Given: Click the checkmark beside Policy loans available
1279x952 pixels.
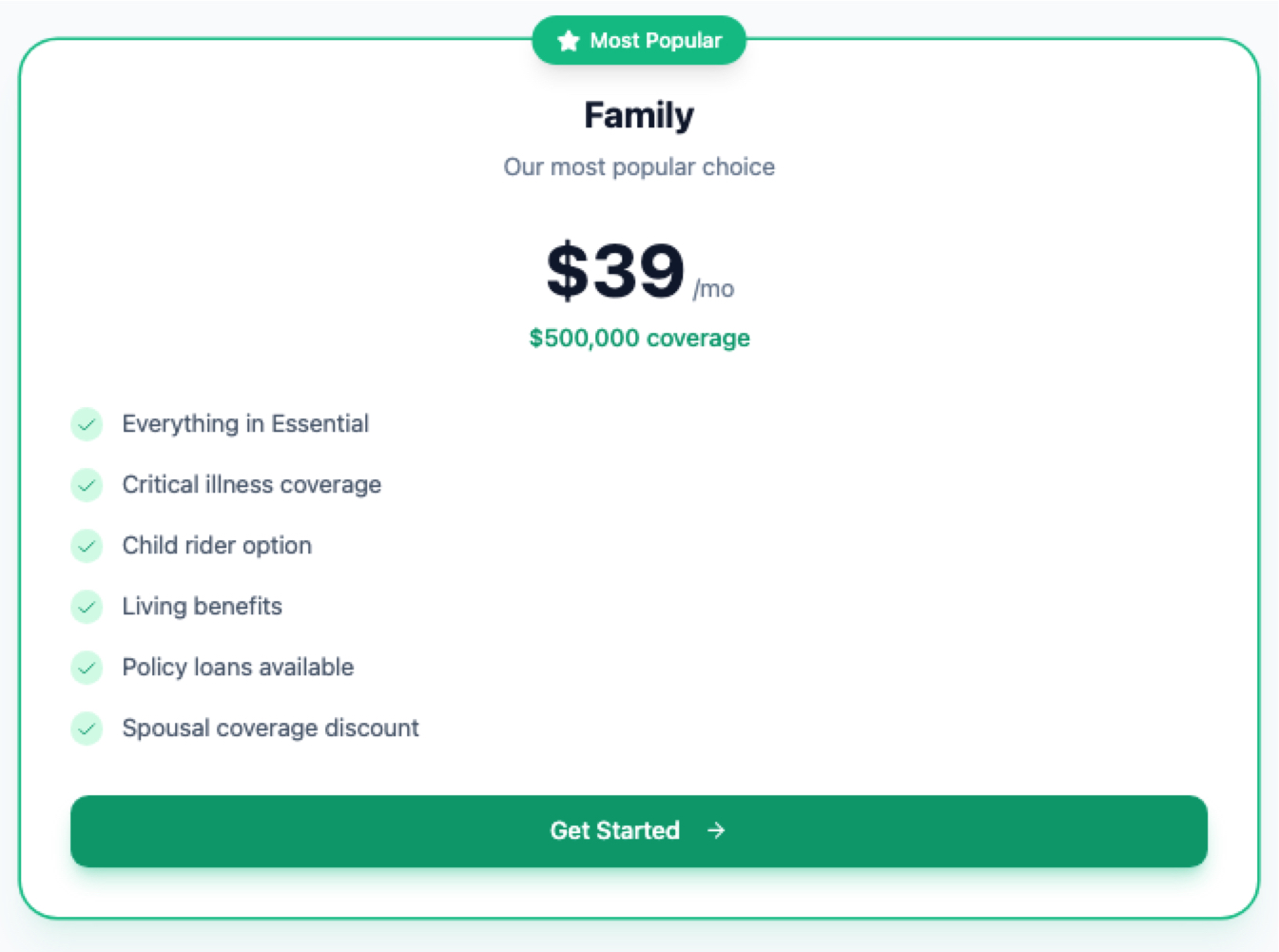Looking at the screenshot, I should (87, 668).
